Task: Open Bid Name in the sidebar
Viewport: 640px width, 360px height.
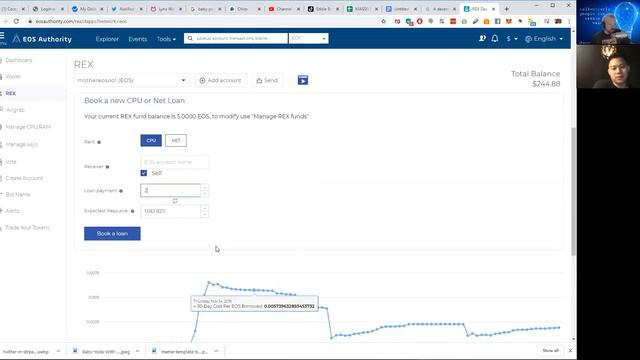Action: [18, 194]
